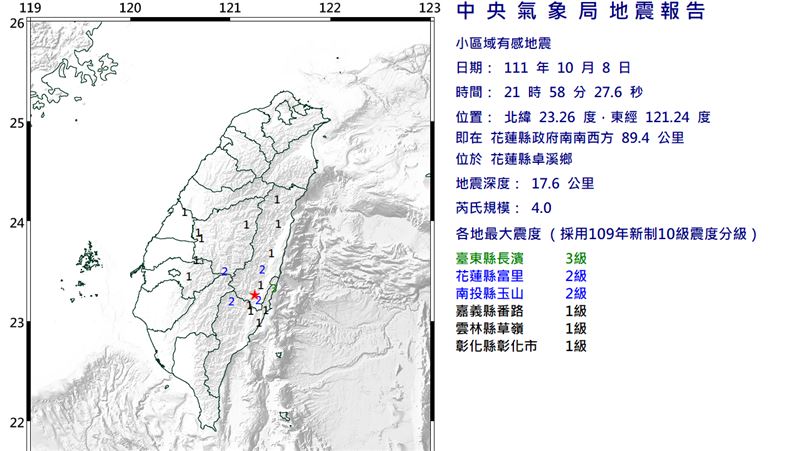Click the blue entry 花蓮縣富里
The width and height of the screenshot is (800, 451).
click(x=490, y=276)
